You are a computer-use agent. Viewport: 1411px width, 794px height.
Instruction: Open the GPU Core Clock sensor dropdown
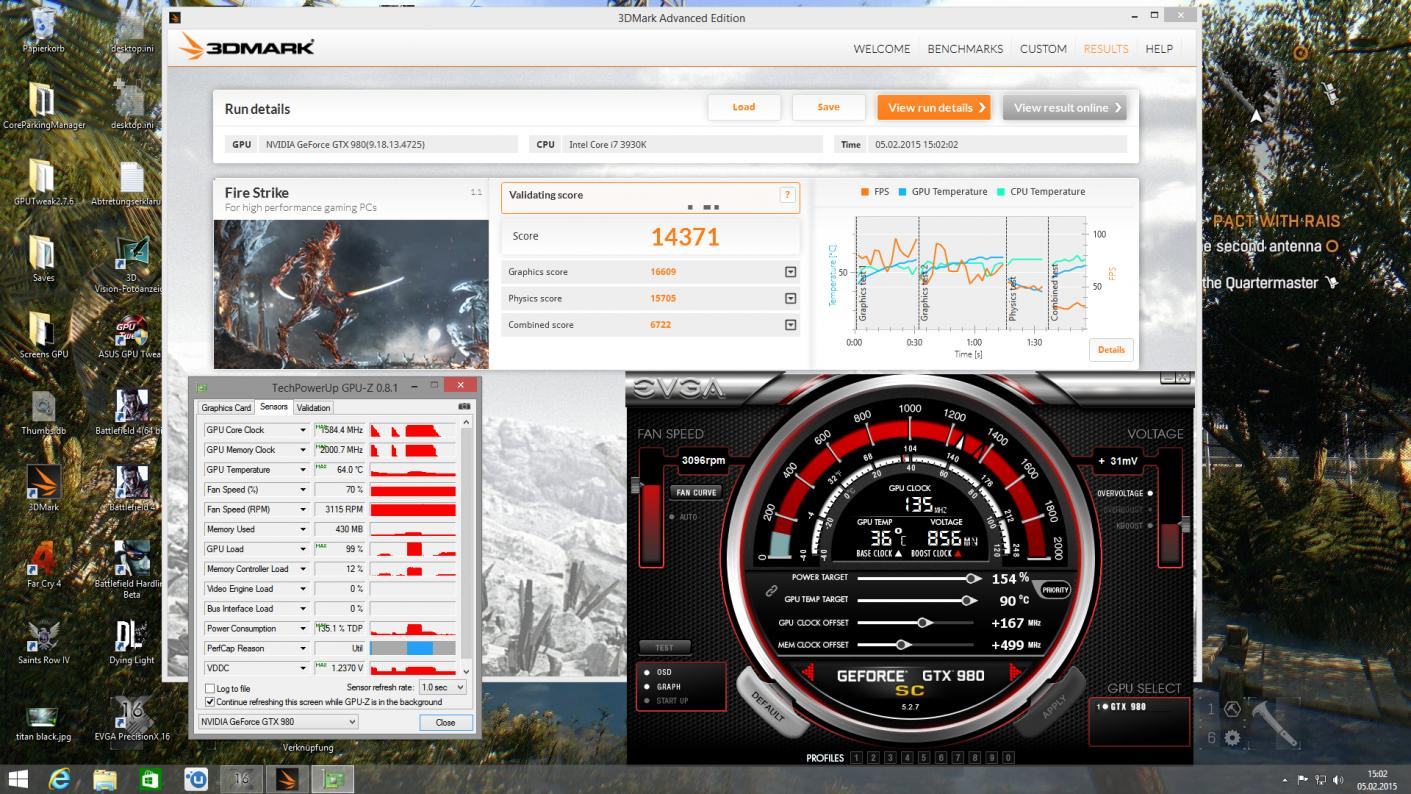[x=303, y=430]
